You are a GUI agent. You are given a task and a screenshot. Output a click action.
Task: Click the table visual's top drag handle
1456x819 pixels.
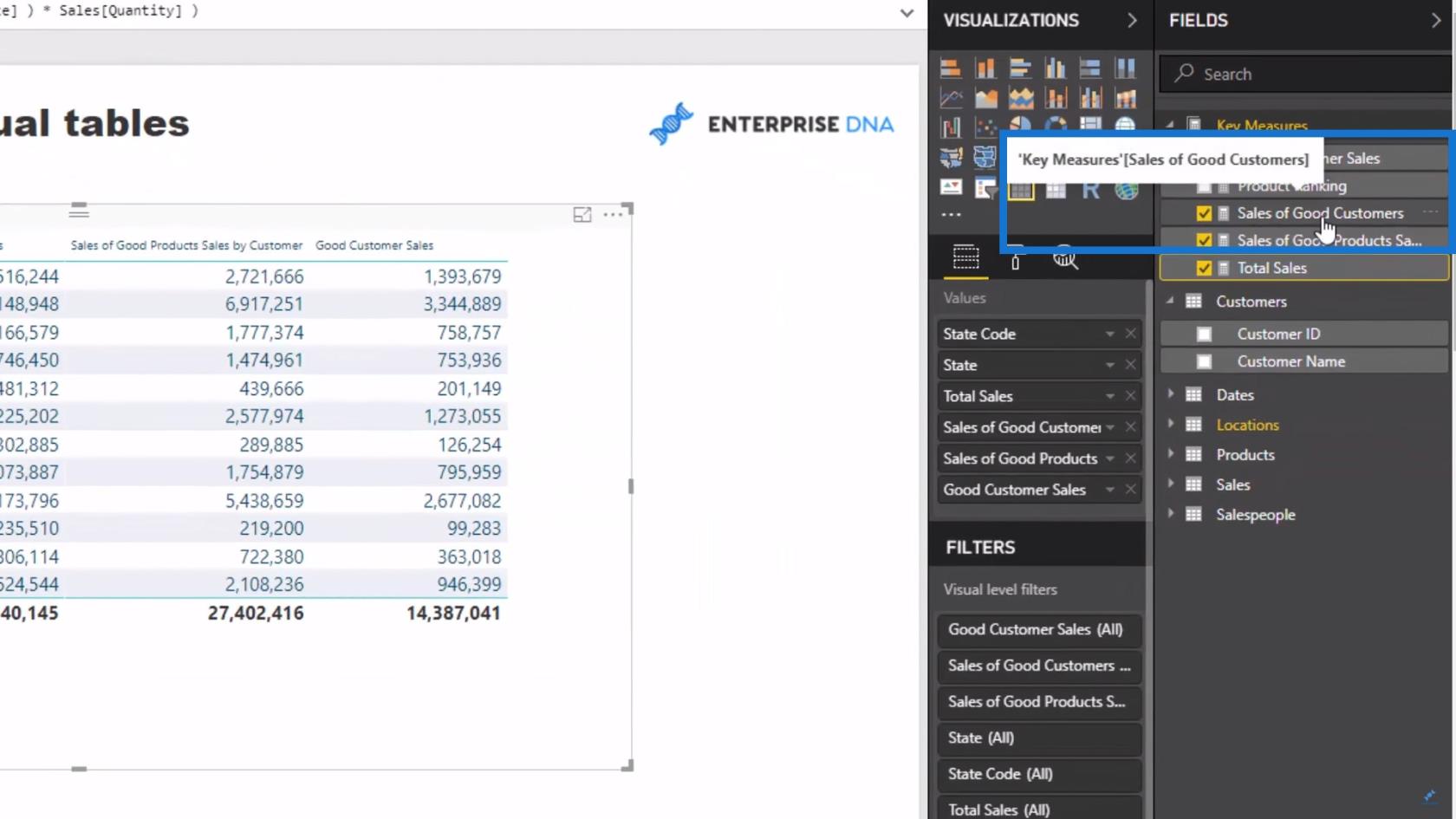[79, 211]
